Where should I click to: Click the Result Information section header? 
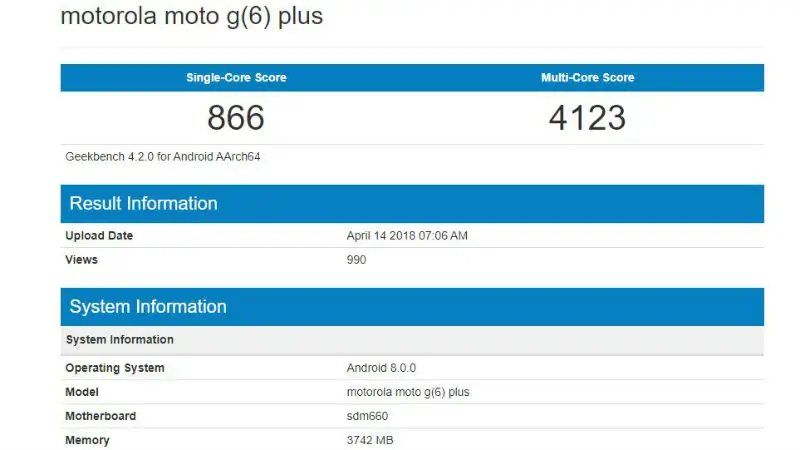(412, 204)
